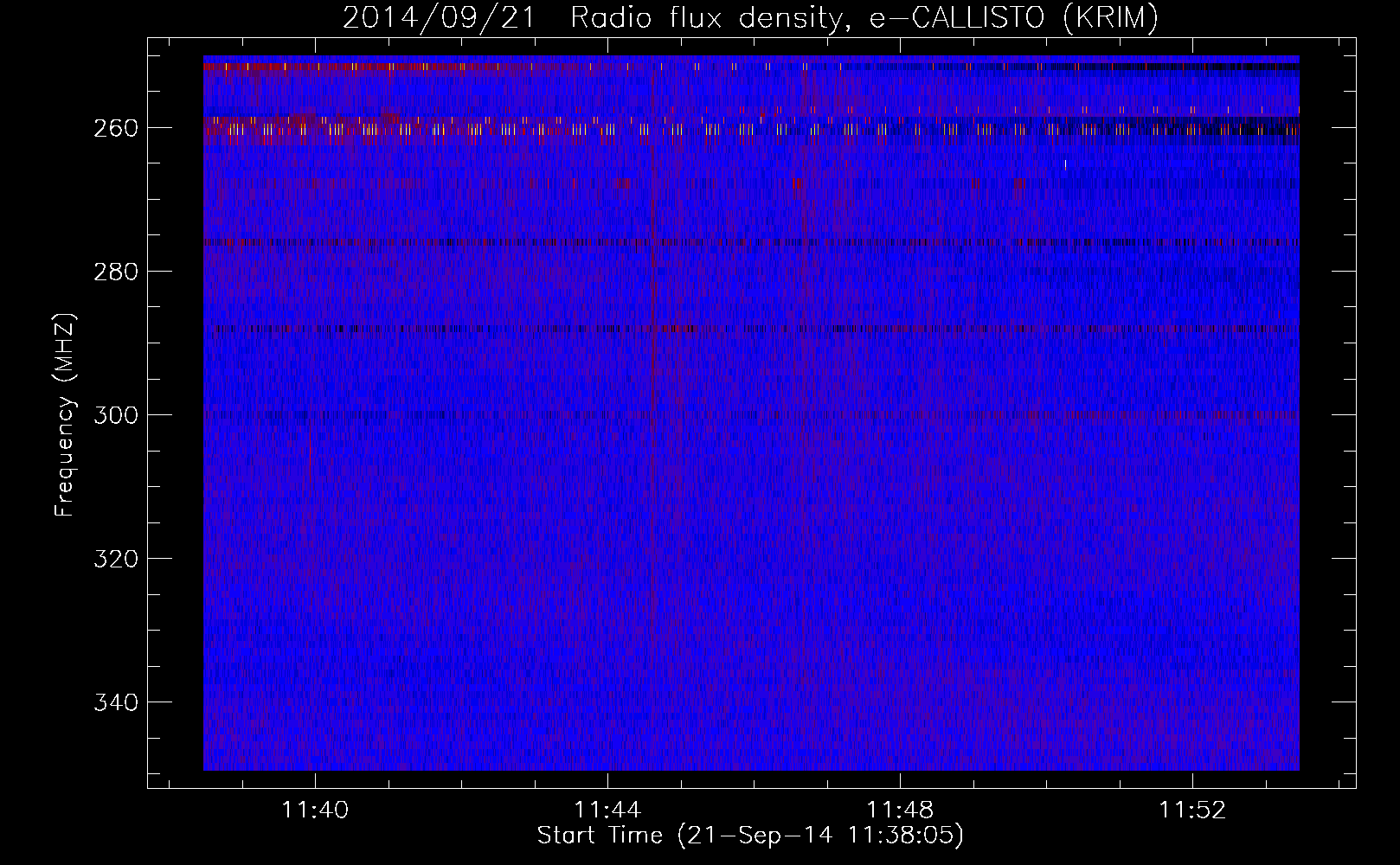Click the 11:48 time tick label
Image resolution: width=1400 pixels, height=865 pixels.
point(900,810)
